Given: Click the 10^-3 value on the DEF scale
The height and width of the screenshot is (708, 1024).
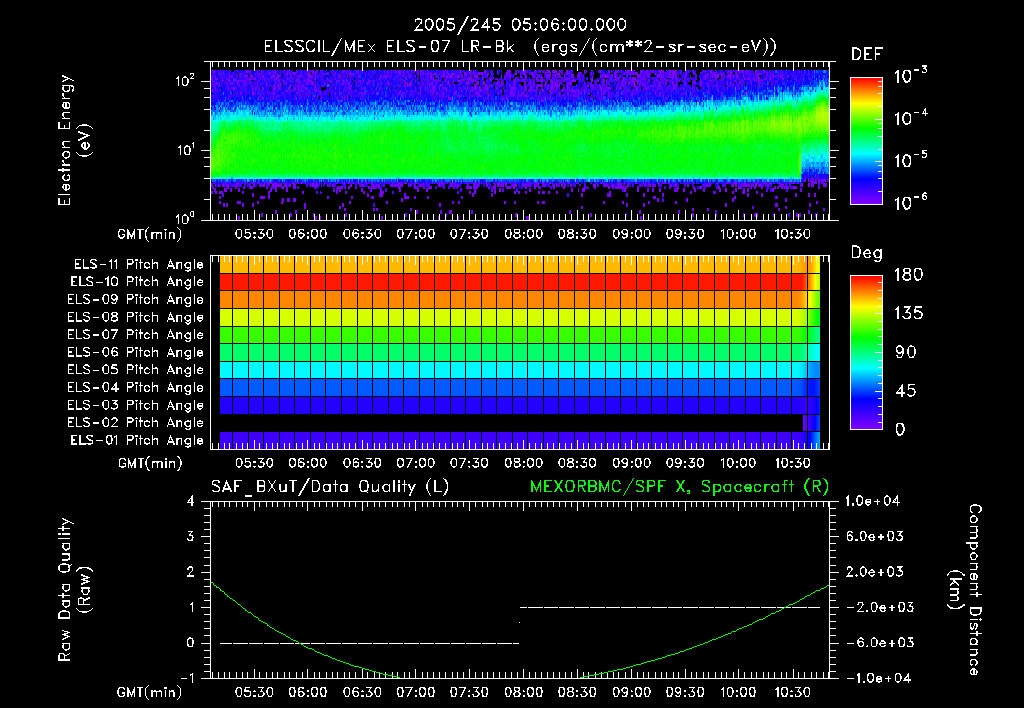Looking at the screenshot, I should click(910, 76).
